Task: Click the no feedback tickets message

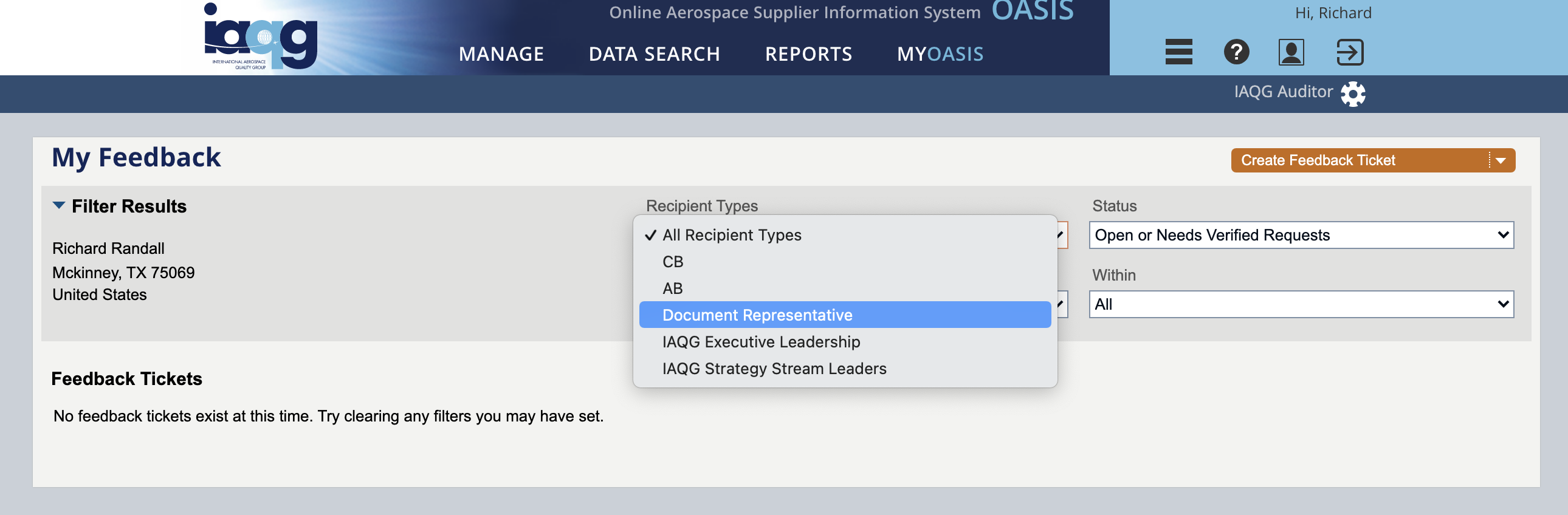Action: [329, 417]
